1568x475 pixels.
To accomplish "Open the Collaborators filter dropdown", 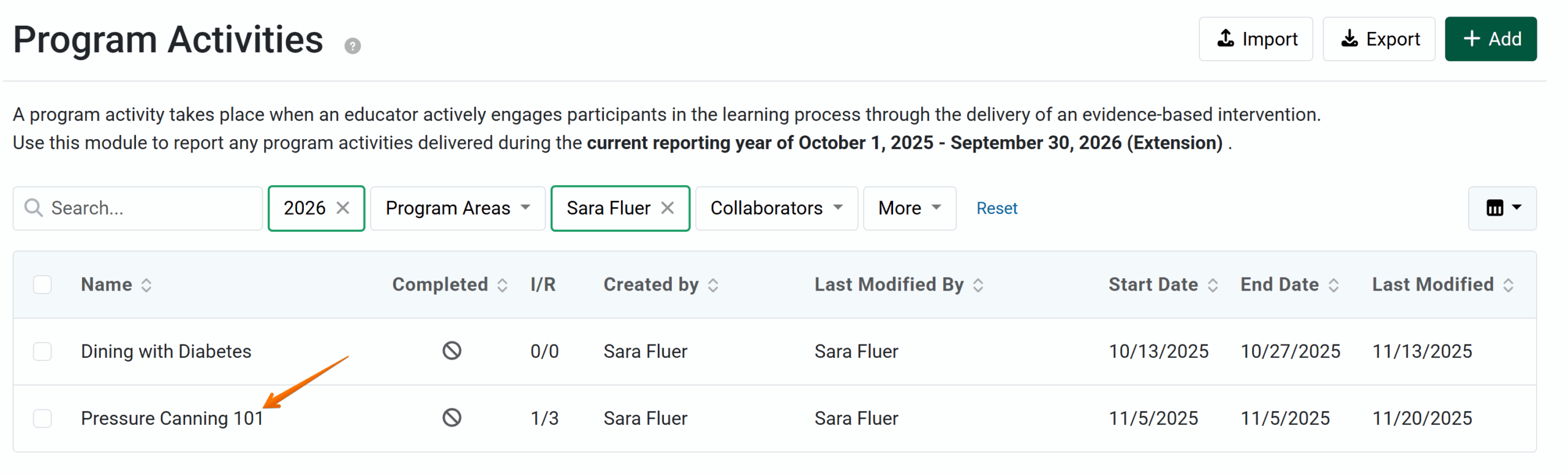I will (x=776, y=208).
